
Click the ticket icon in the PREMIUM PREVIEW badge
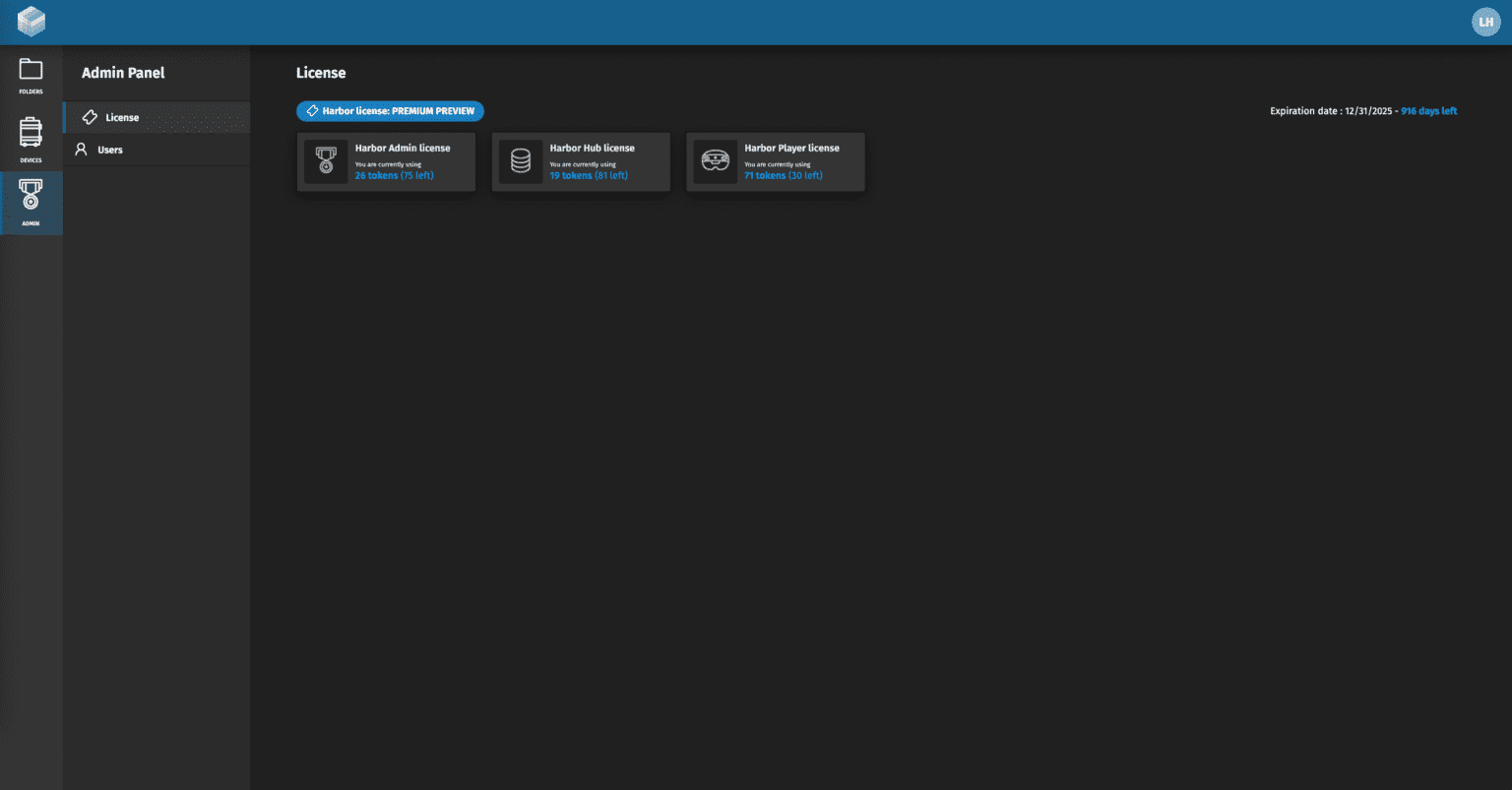coord(313,111)
